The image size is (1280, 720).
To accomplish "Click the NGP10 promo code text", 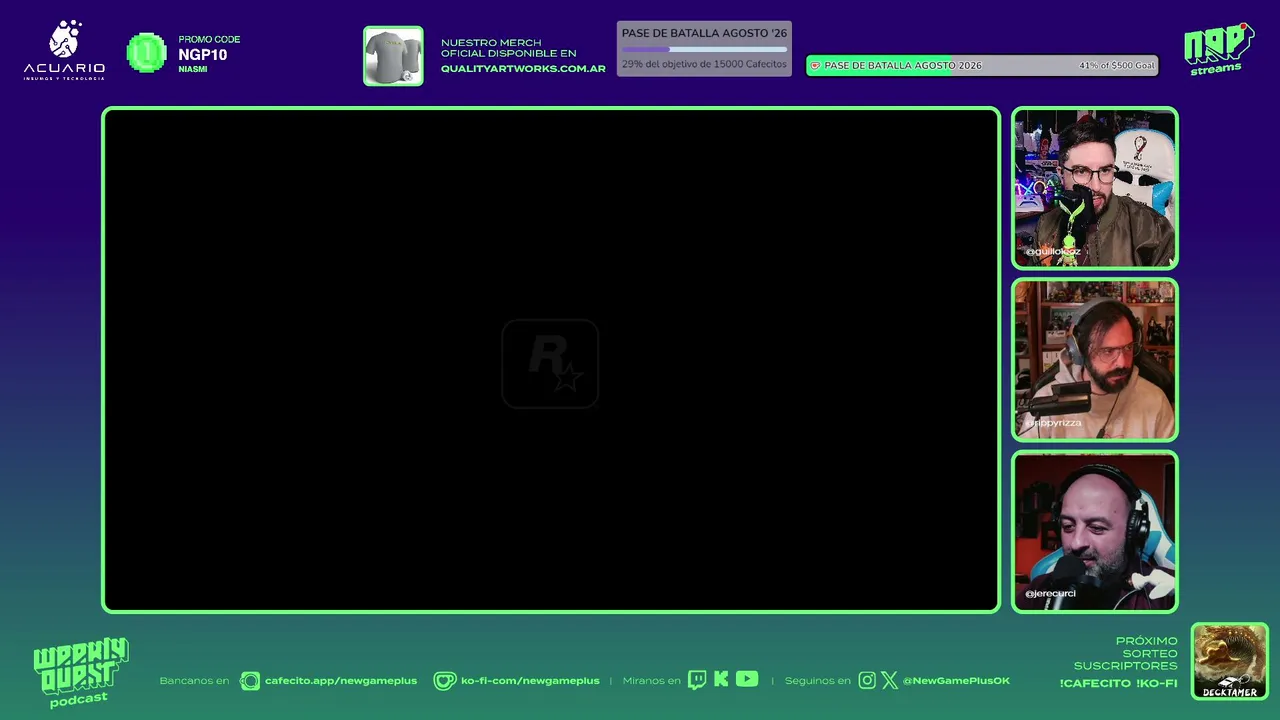I will [203, 55].
